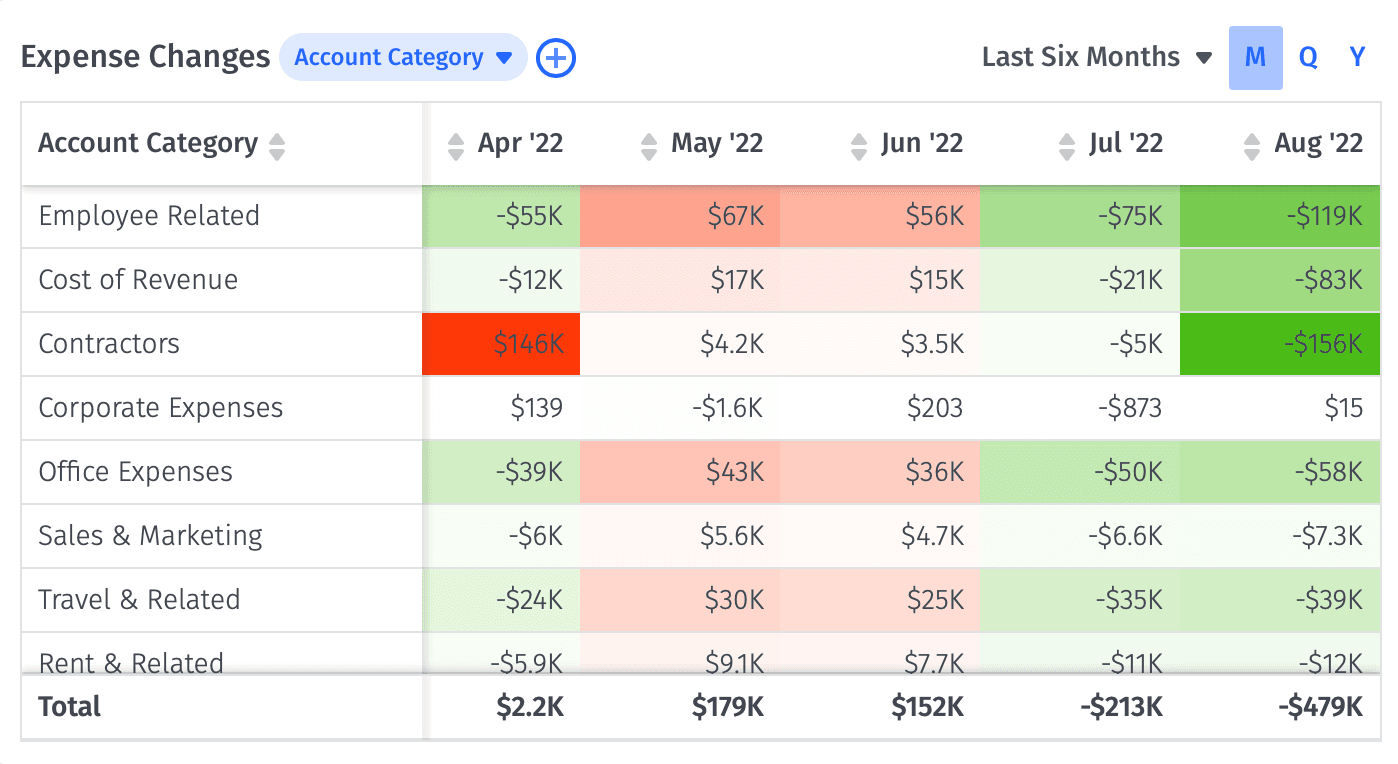Select the Employee Related row
This screenshot has height=764, width=1398.
pyautogui.click(x=148, y=216)
